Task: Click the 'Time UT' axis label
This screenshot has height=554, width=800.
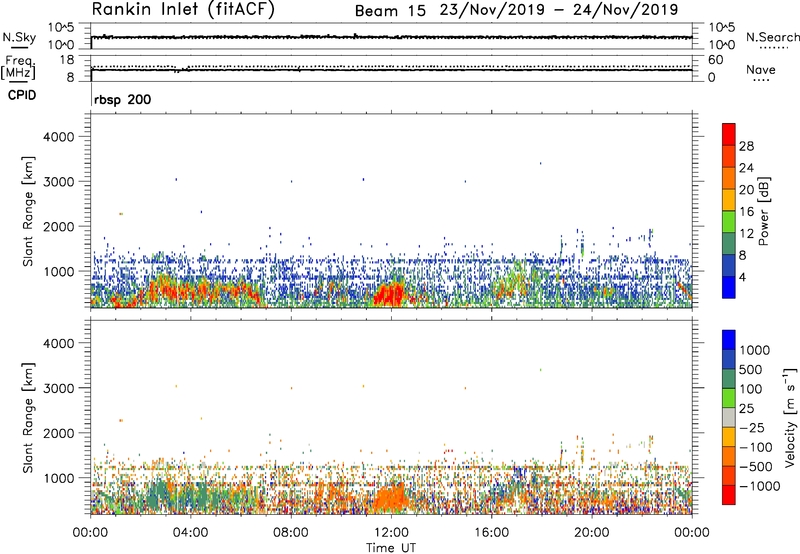Action: [391, 548]
